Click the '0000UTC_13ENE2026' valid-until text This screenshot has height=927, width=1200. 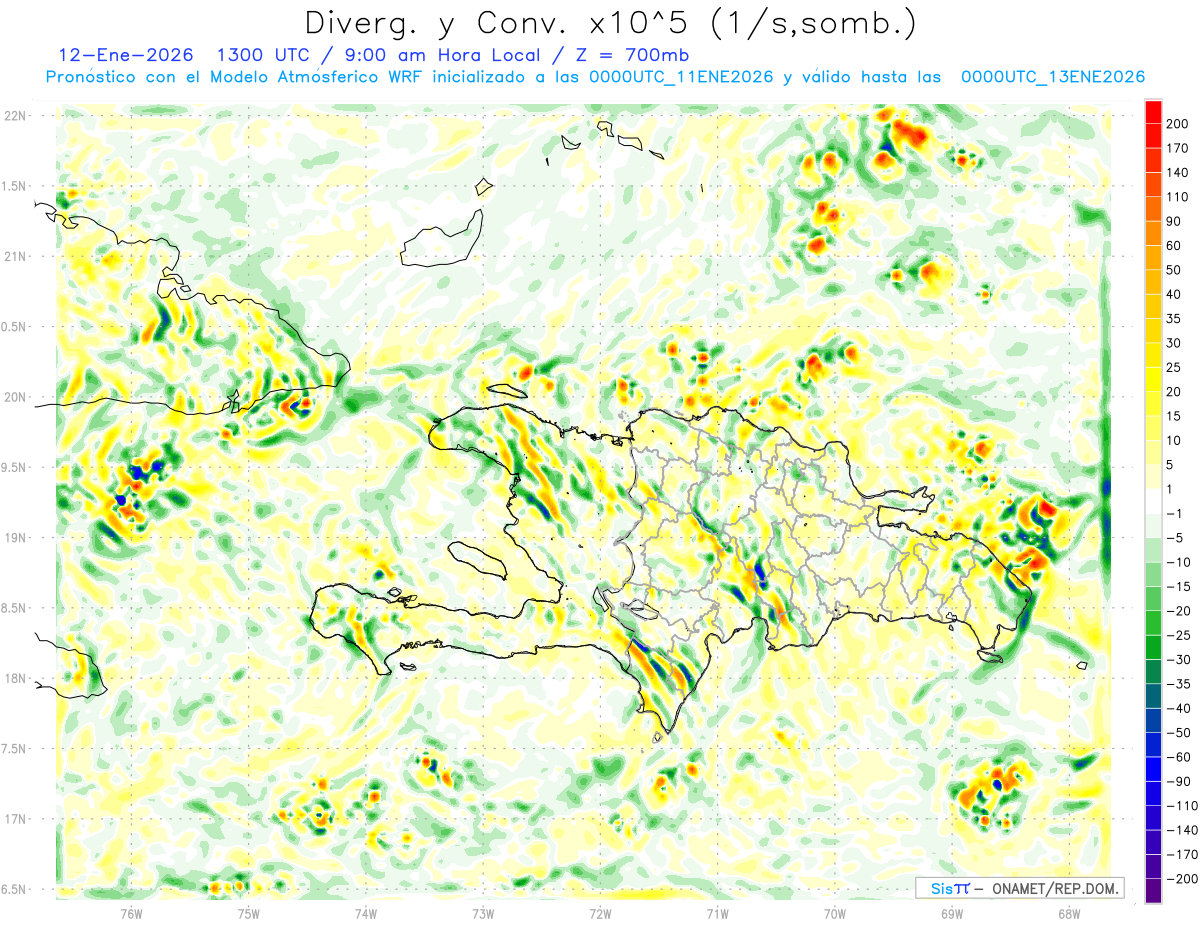coord(1053,77)
